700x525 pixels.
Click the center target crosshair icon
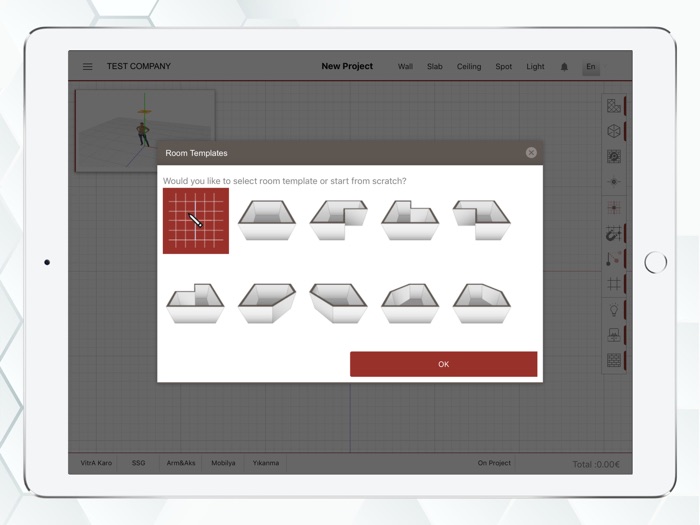[x=614, y=182]
